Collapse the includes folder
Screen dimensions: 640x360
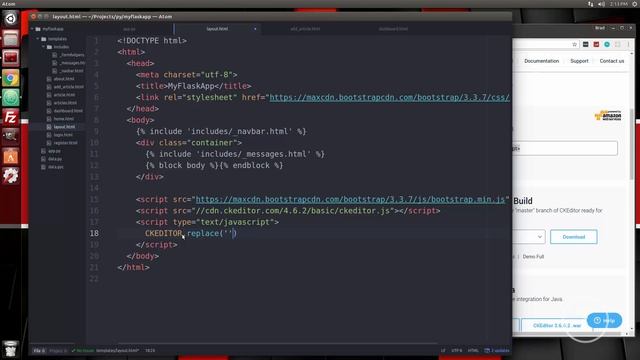pyautogui.click(x=44, y=47)
